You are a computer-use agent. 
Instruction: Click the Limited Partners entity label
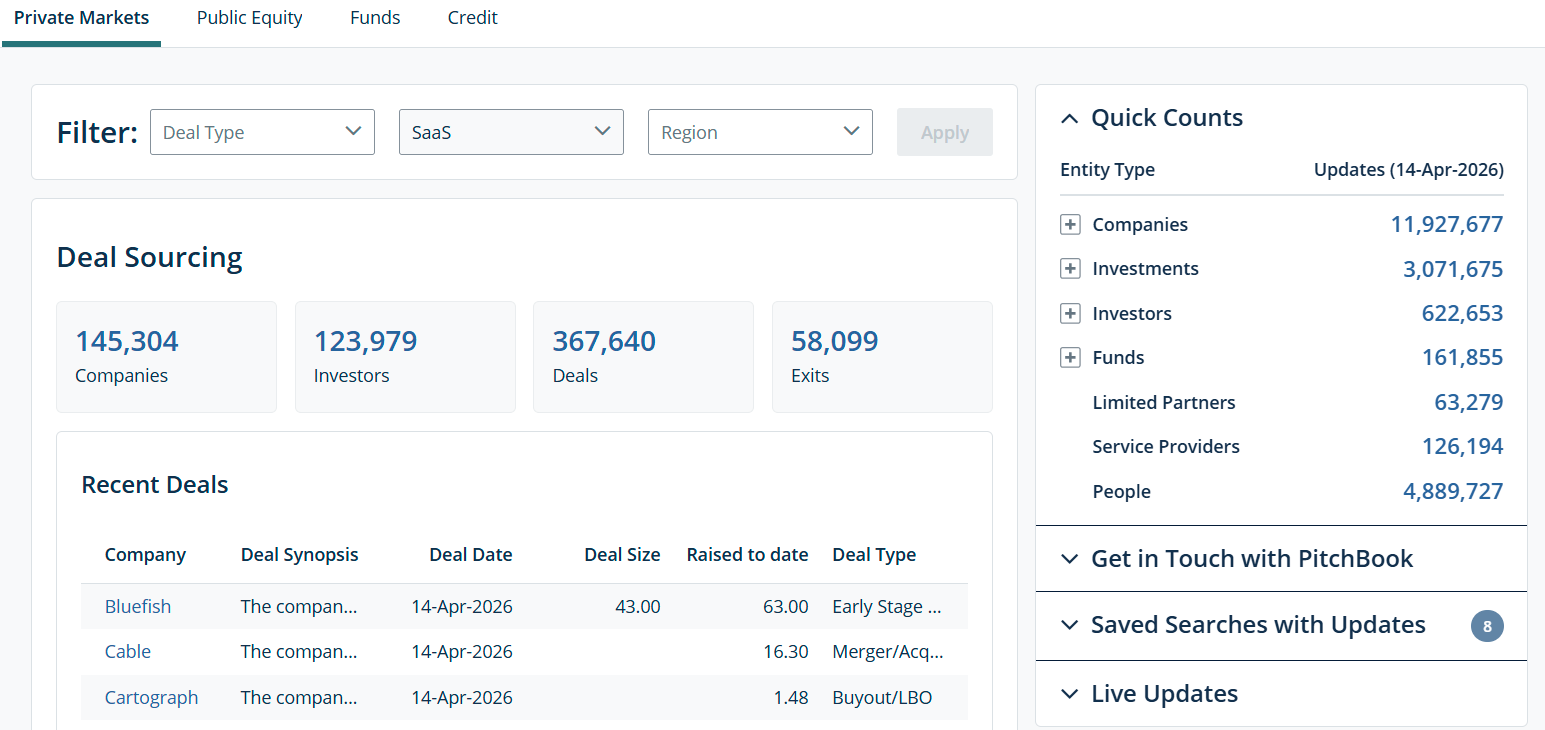pyautogui.click(x=1163, y=402)
